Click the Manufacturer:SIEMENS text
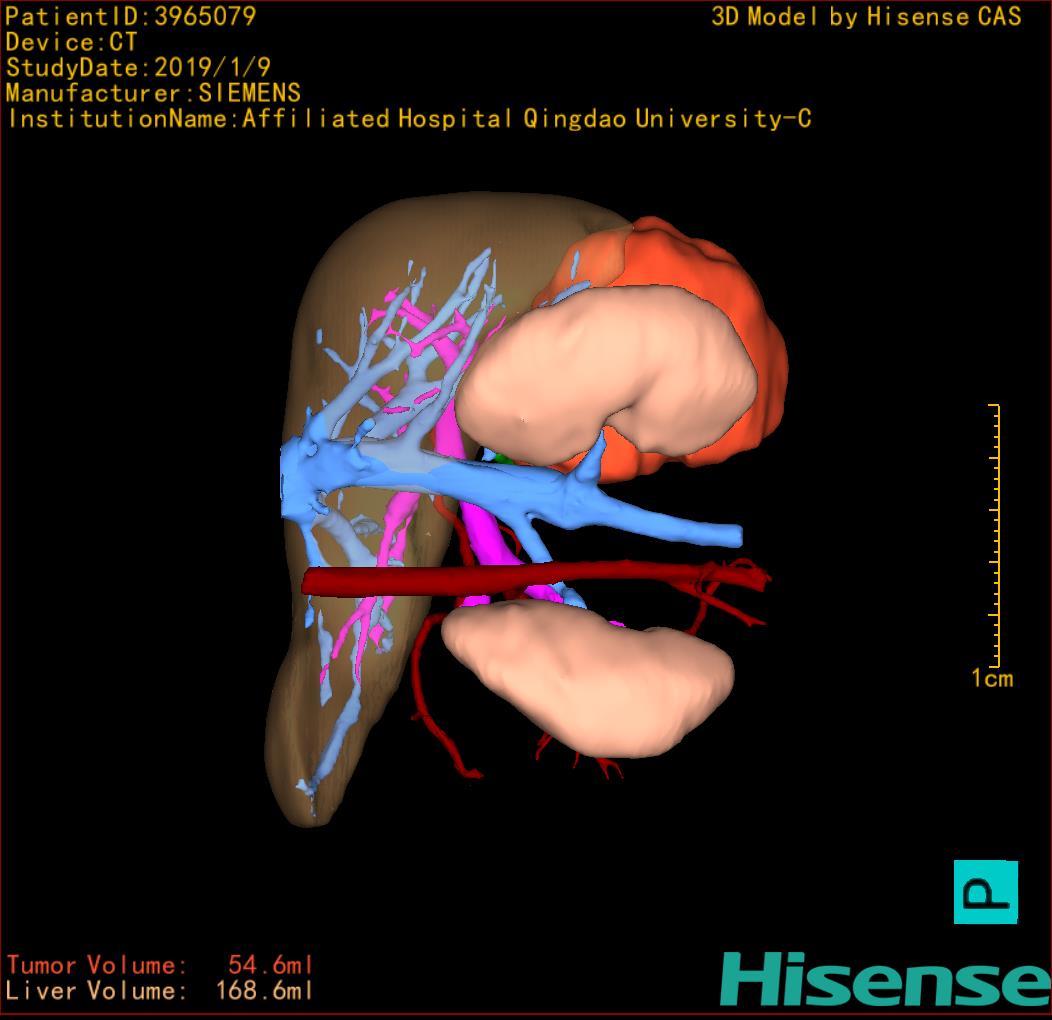This screenshot has height=1020, width=1052. tap(153, 93)
